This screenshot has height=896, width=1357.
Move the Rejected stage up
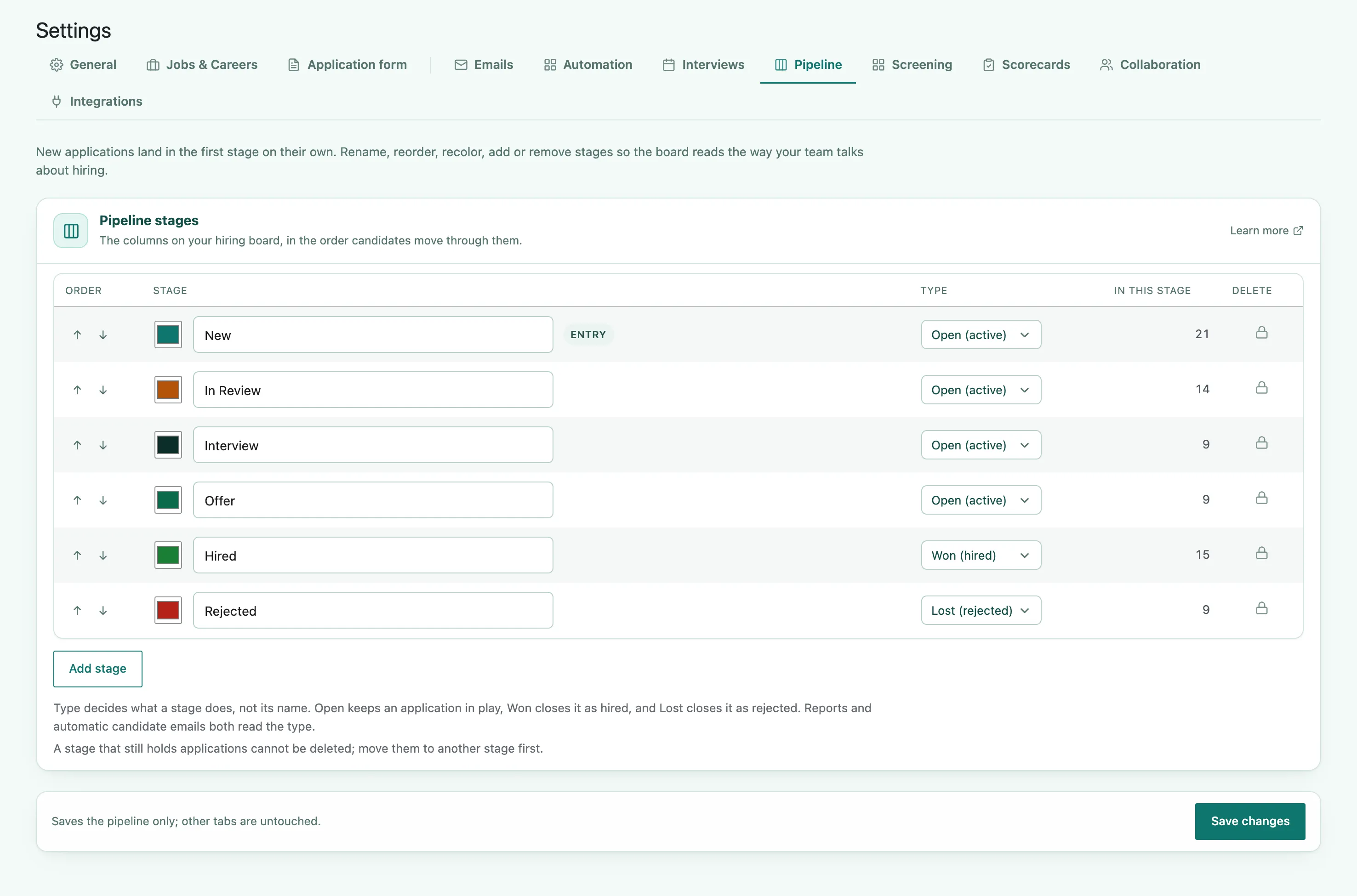[x=77, y=610]
